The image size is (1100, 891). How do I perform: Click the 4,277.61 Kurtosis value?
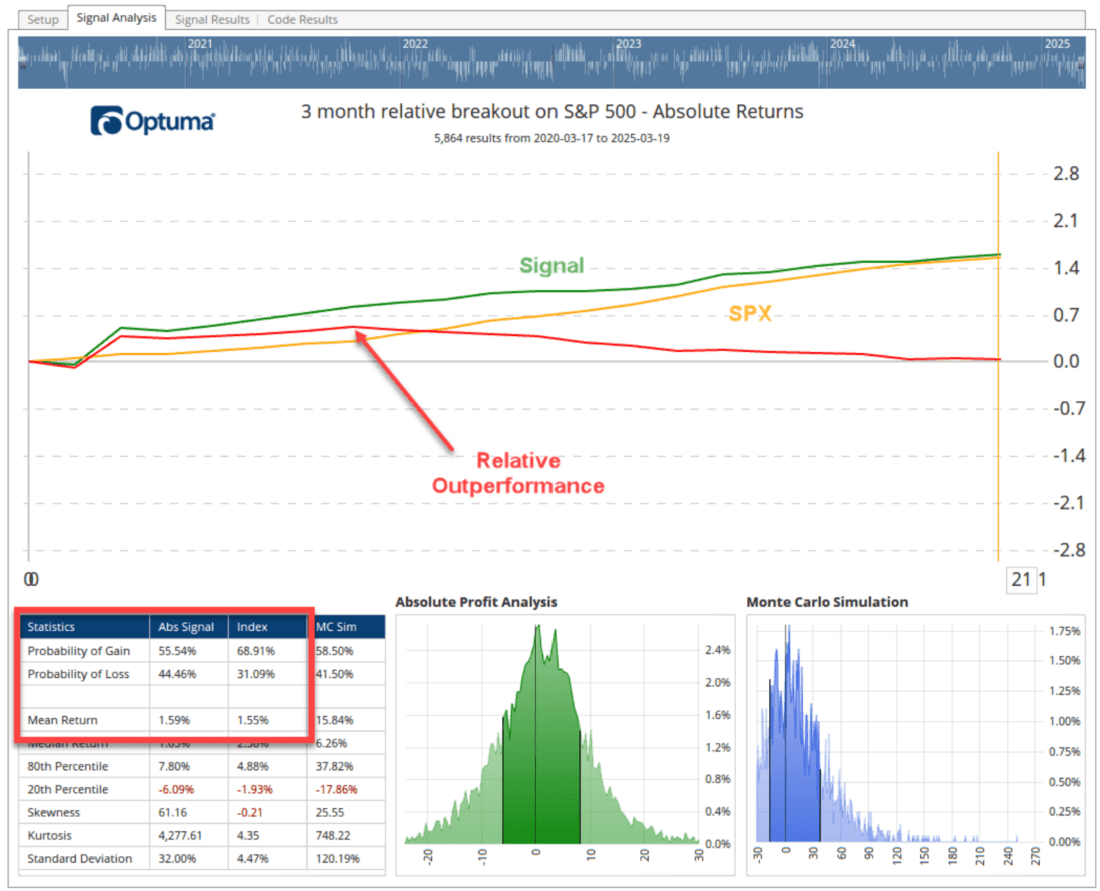[x=180, y=836]
